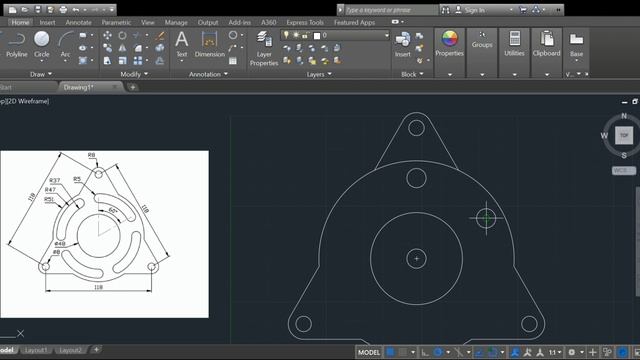The width and height of the screenshot is (640, 360).
Task: Select the Hatch tool in Draw panel
Action: click(x=83, y=61)
